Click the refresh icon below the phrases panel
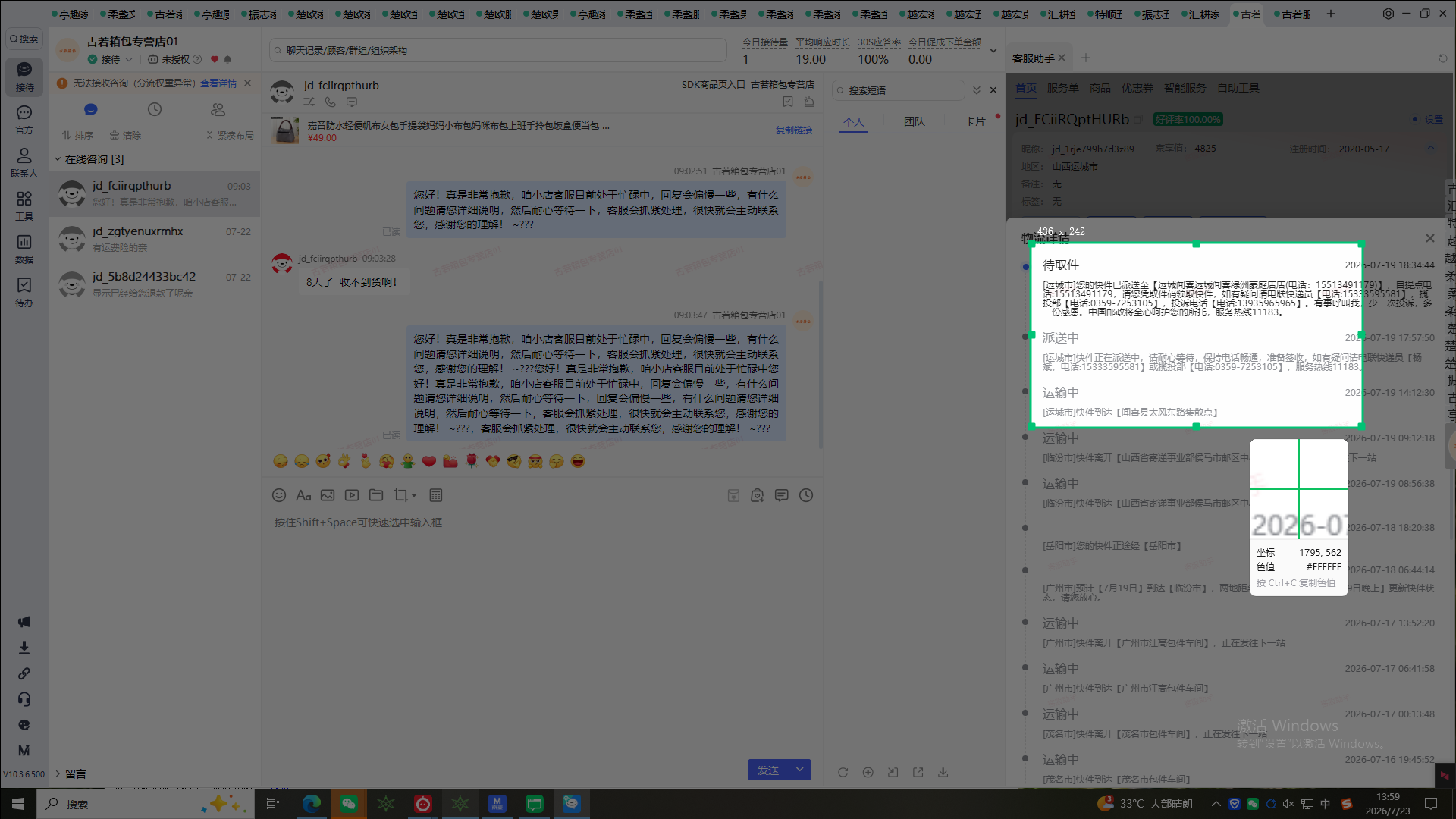Screen dimensions: 1456x819 coord(843,772)
